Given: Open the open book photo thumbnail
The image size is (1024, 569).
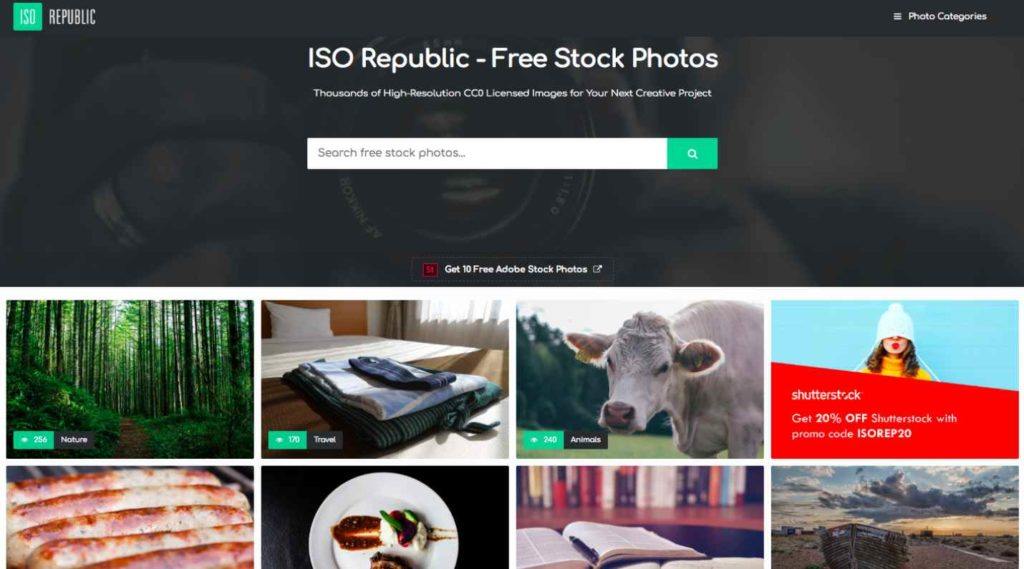Looking at the screenshot, I should pos(639,517).
